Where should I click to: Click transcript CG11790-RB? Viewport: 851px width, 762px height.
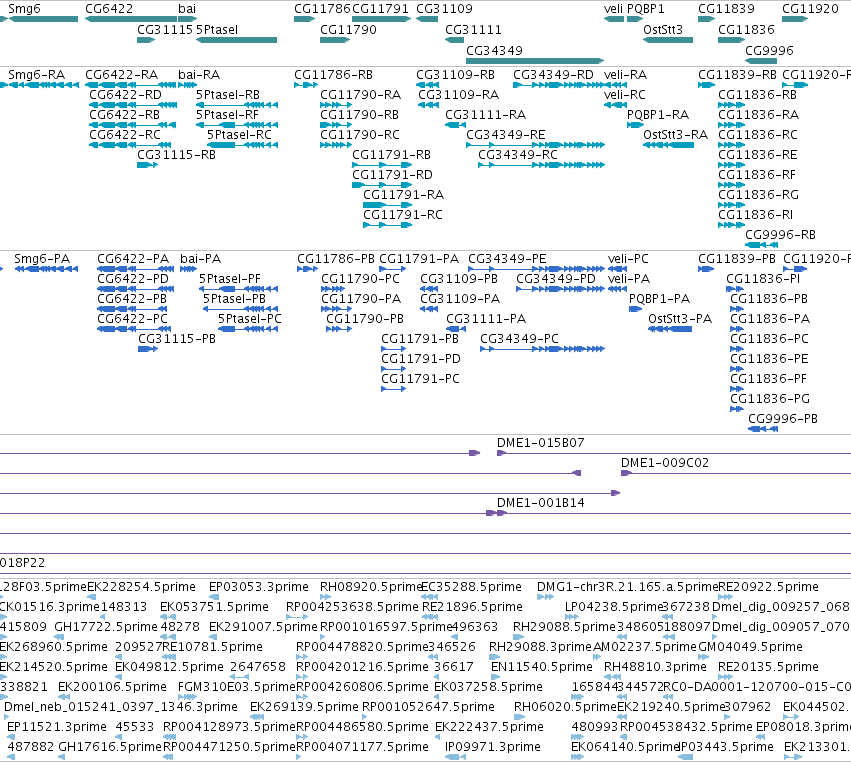[x=359, y=115]
